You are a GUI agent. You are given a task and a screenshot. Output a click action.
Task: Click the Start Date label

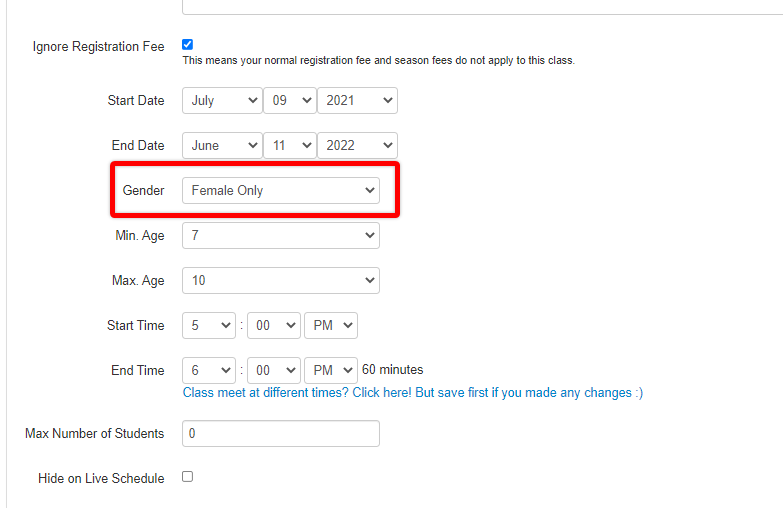tap(136, 100)
